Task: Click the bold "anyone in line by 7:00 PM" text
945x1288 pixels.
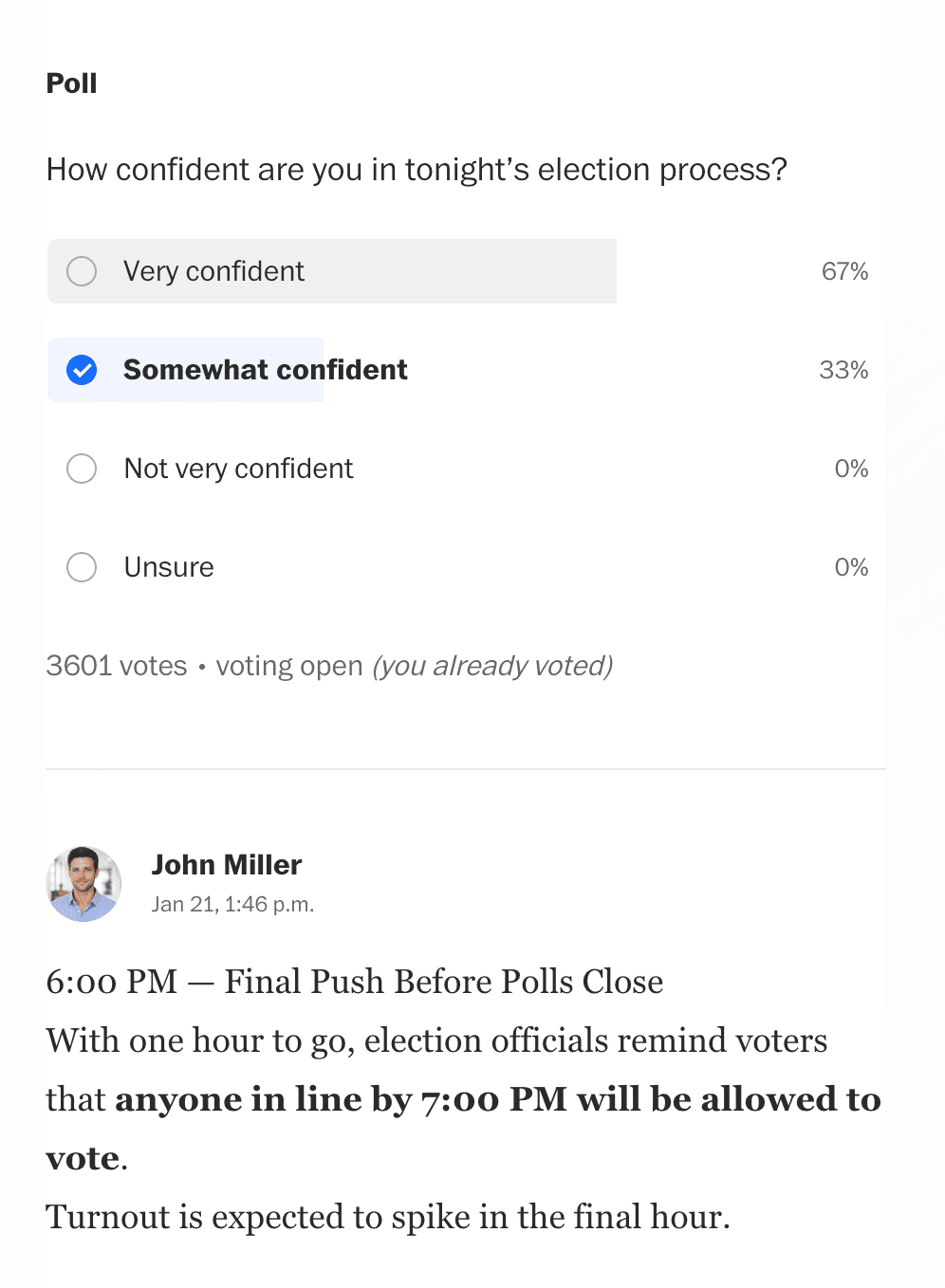Action: [x=308, y=1099]
